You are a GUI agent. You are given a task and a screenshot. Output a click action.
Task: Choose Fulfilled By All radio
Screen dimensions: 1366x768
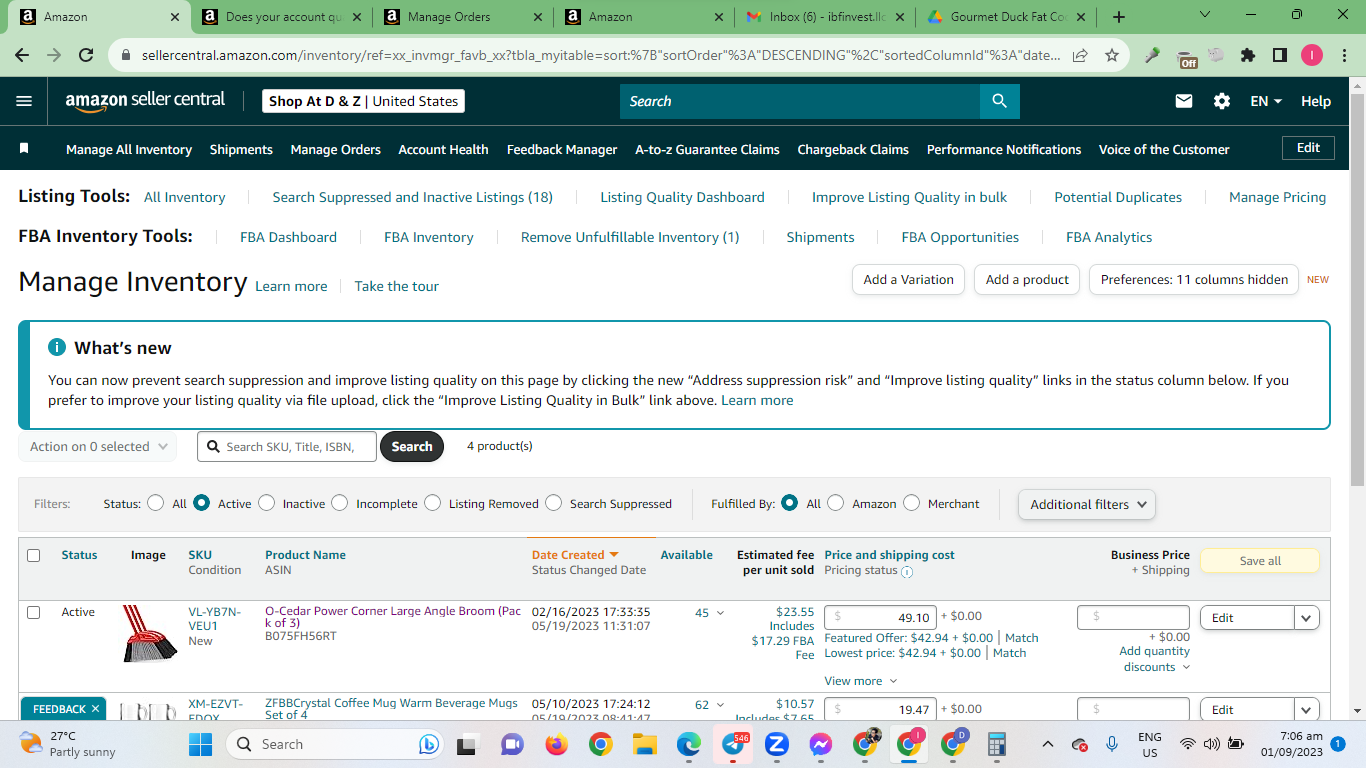tap(790, 503)
